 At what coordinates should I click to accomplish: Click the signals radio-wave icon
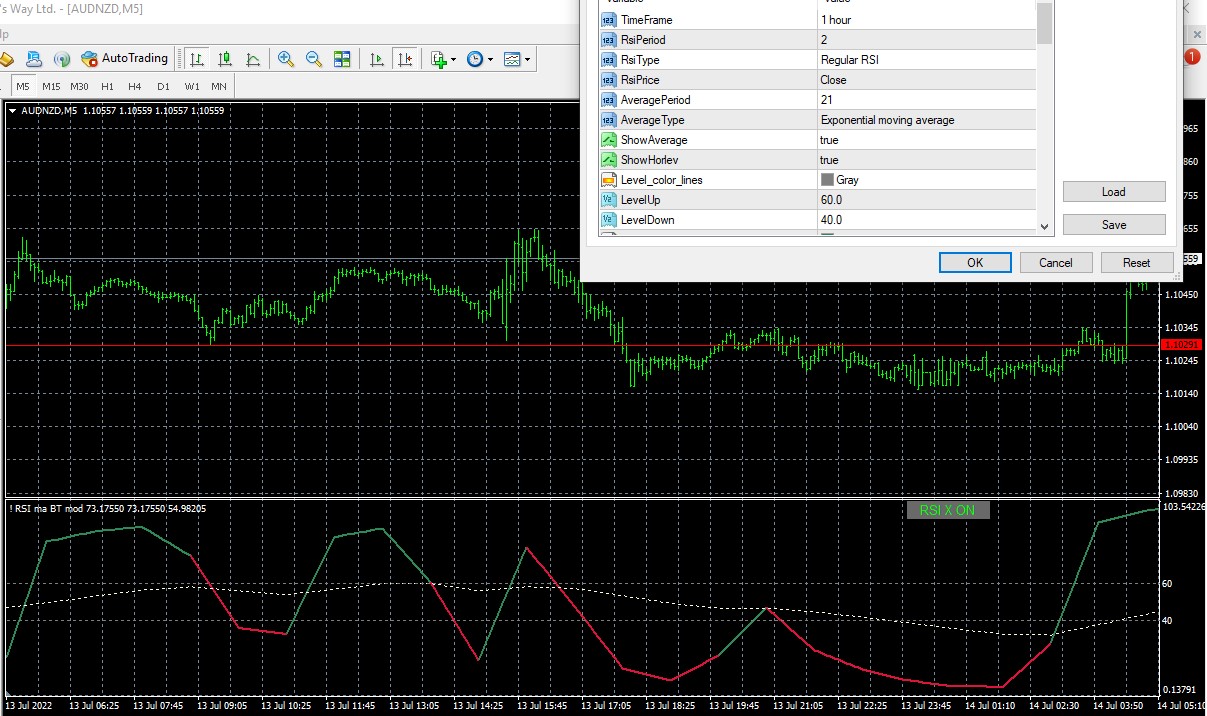click(62, 59)
